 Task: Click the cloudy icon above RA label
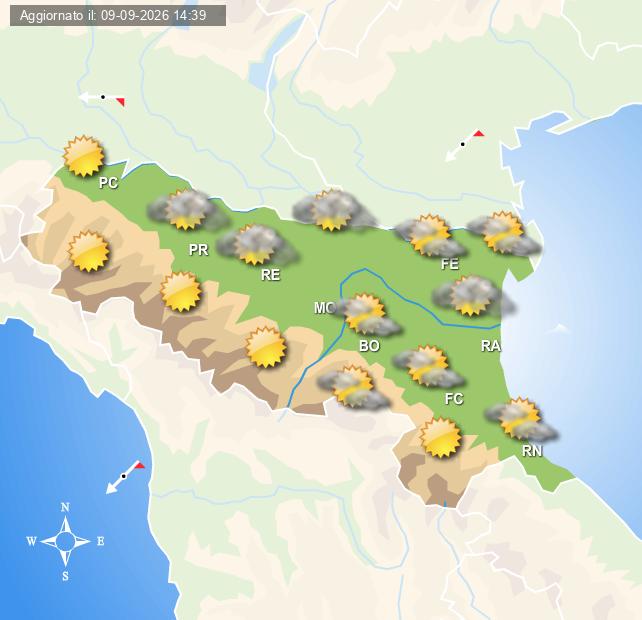473,296
